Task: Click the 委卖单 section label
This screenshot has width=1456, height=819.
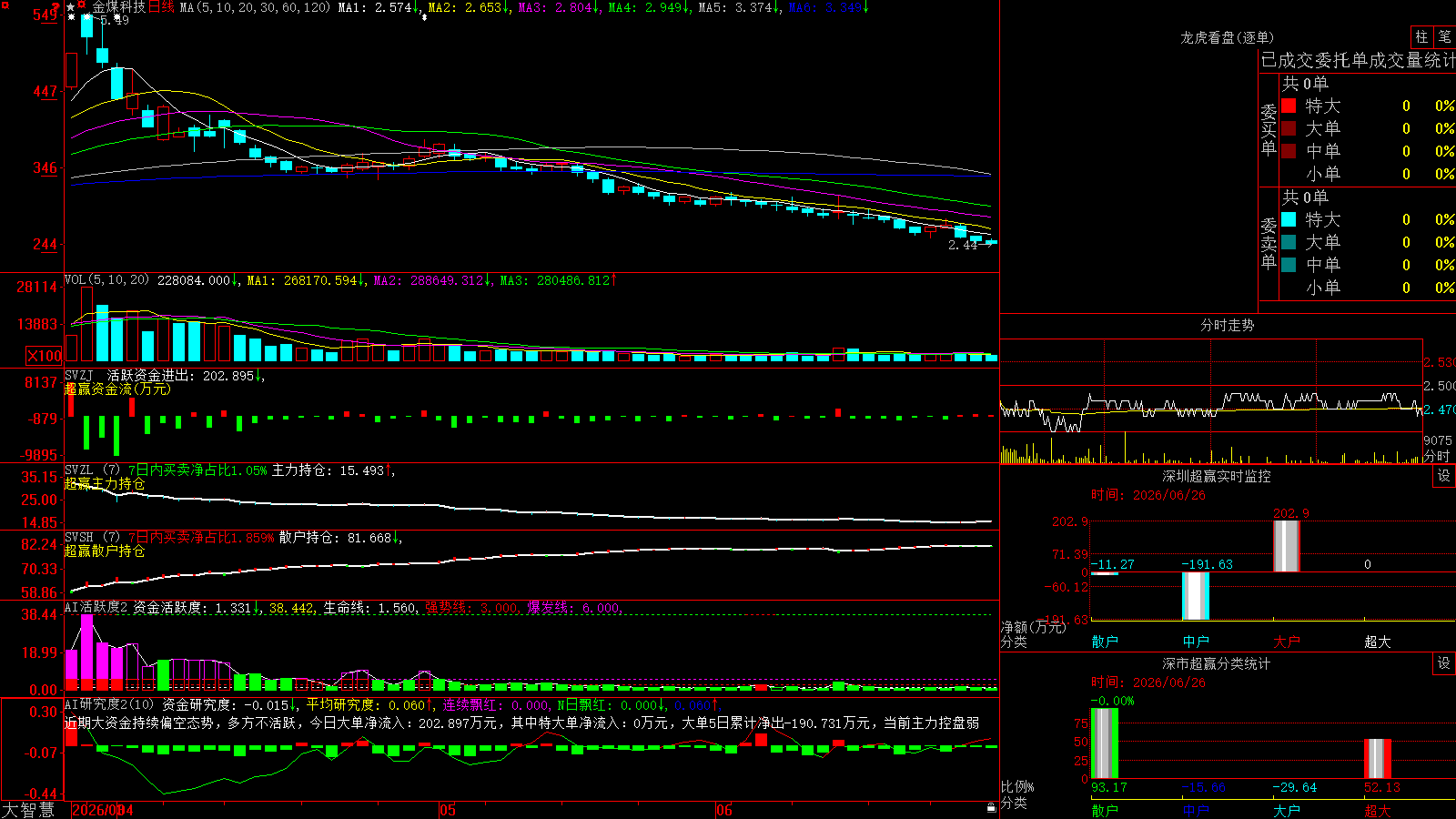Action: 1269,243
